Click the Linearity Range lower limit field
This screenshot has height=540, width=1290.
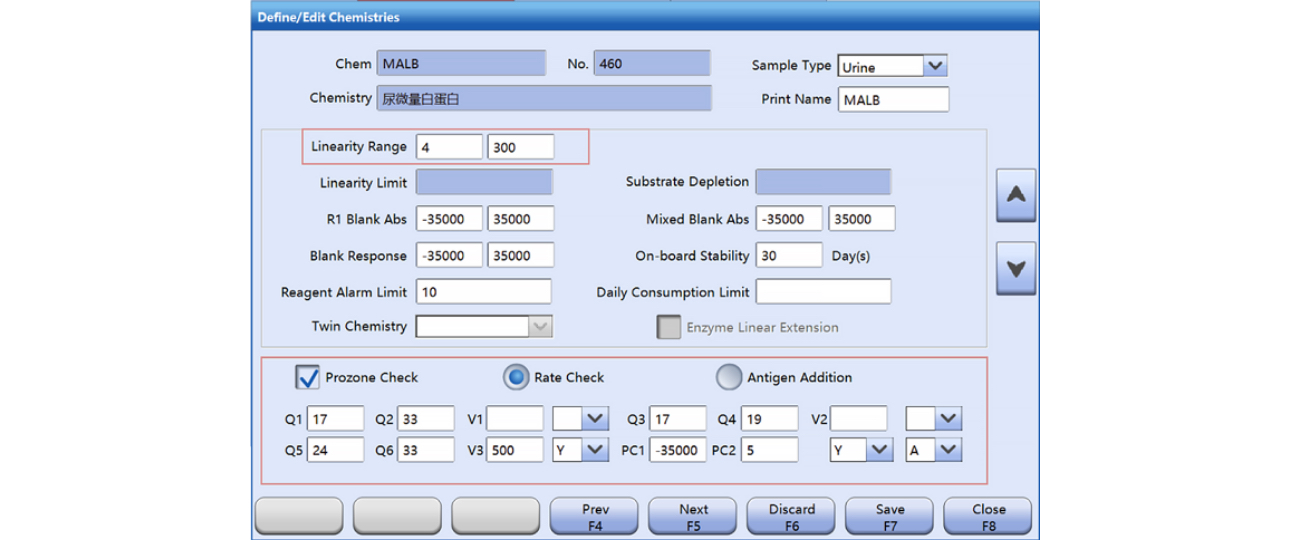tap(449, 147)
